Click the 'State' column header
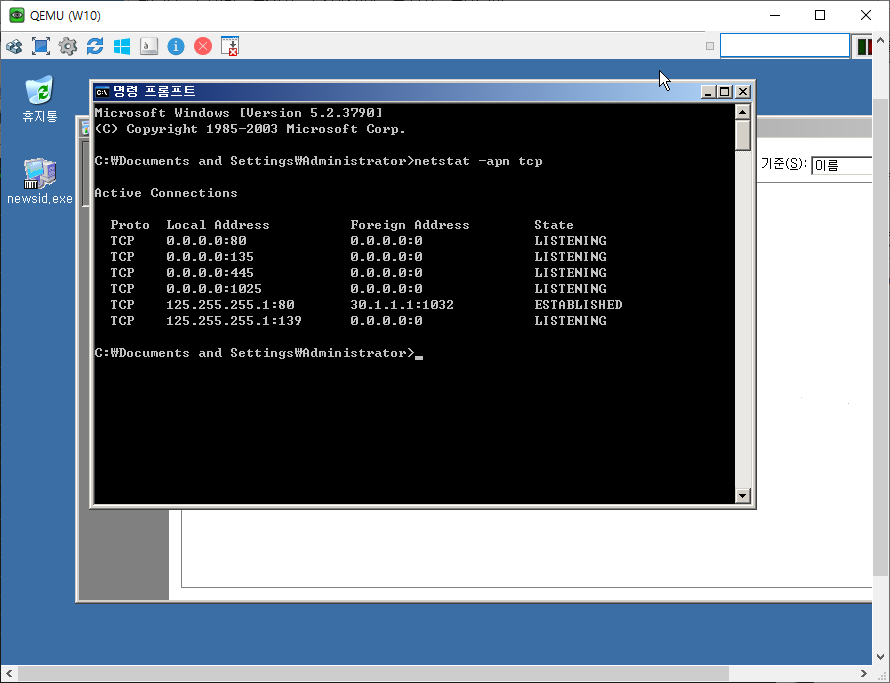Viewport: 890px width, 683px height. tap(554, 225)
